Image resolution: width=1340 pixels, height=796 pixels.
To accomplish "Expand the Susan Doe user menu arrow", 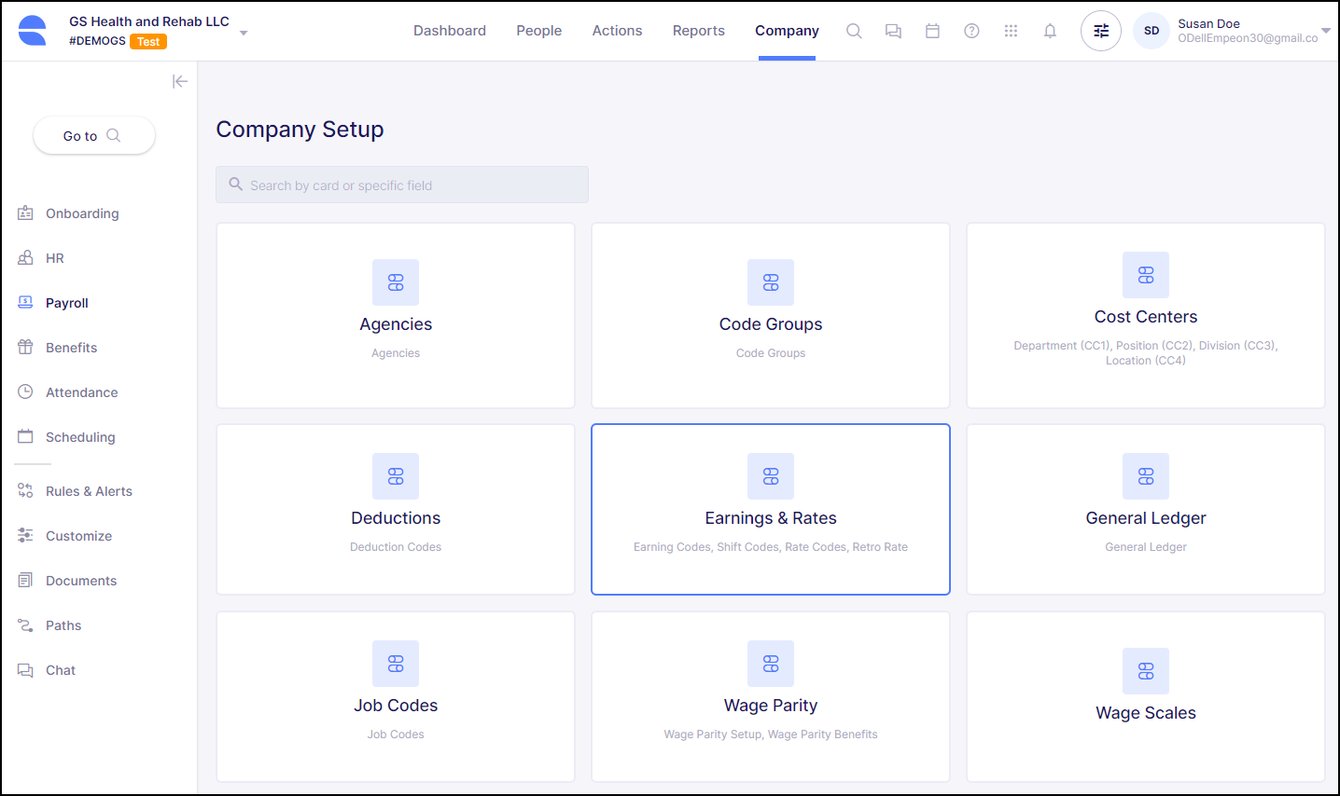I will pyautogui.click(x=1326, y=31).
